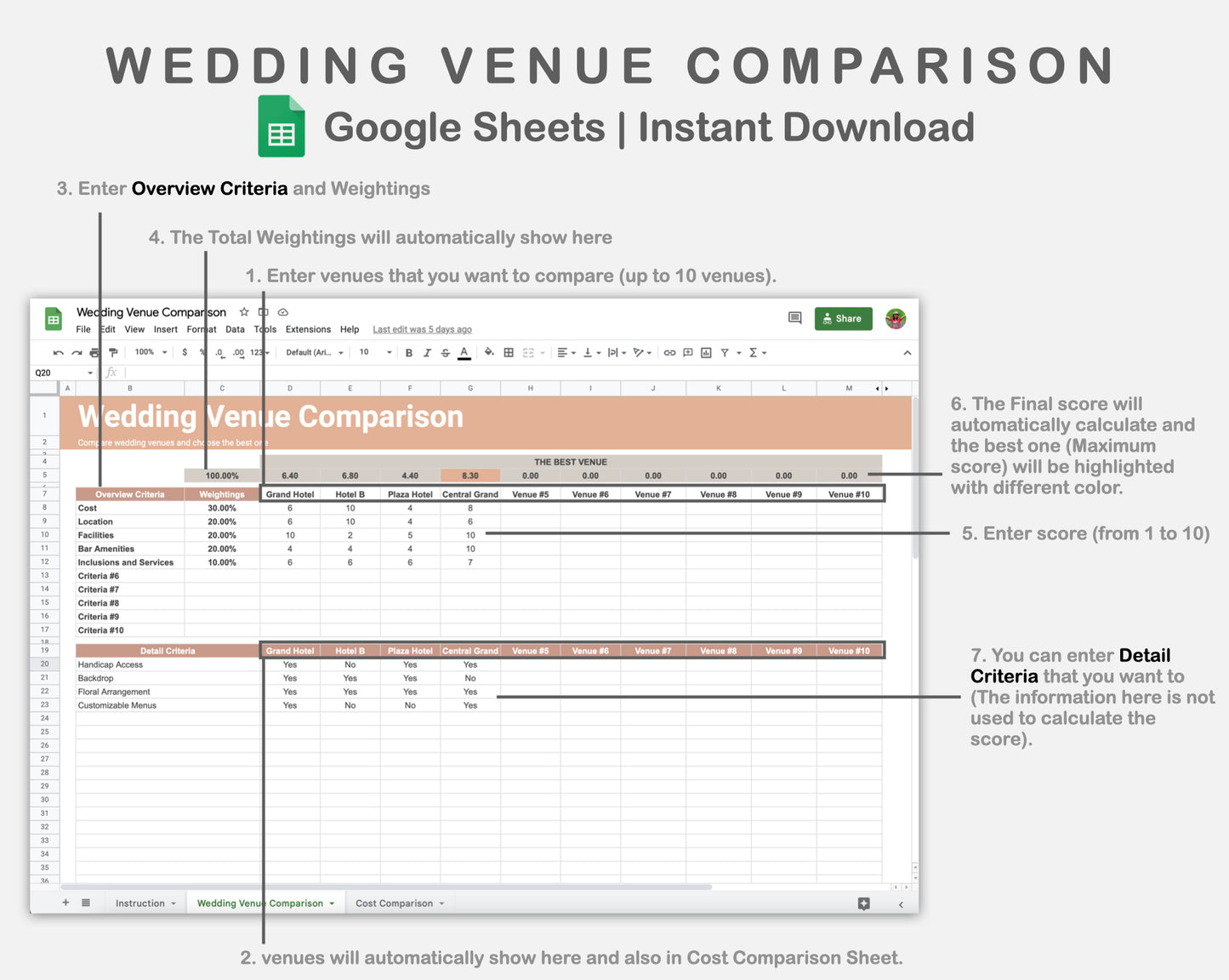The image size is (1229, 980).
Task: Create a filter with the Filter icon
Action: [x=725, y=352]
